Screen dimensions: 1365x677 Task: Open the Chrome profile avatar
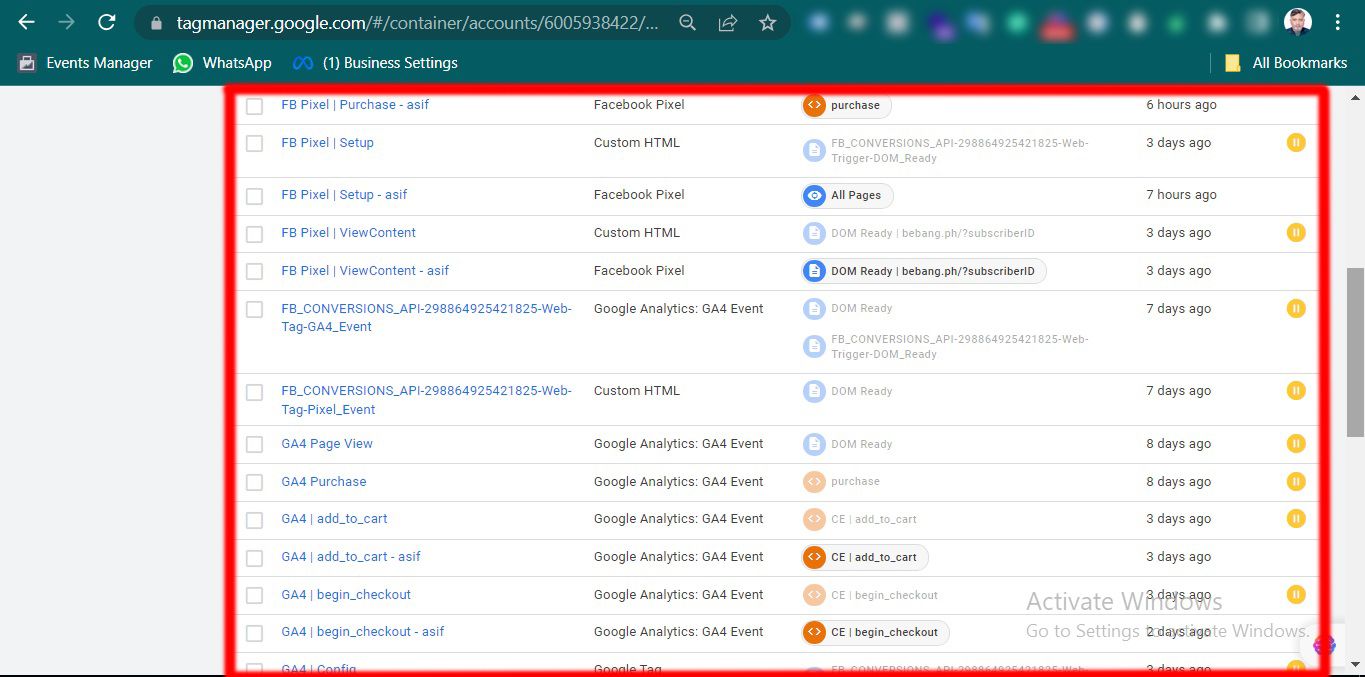tap(1298, 22)
